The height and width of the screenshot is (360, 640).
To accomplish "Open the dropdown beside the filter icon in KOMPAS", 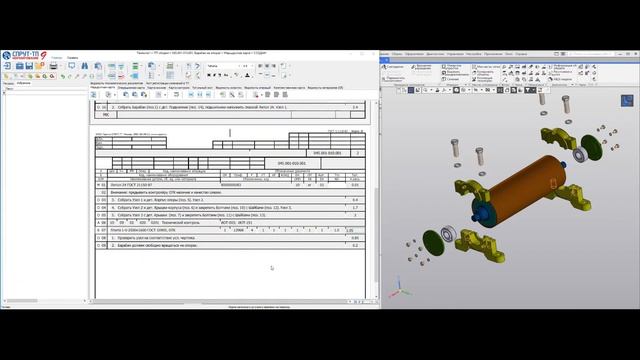I will click(x=534, y=90).
